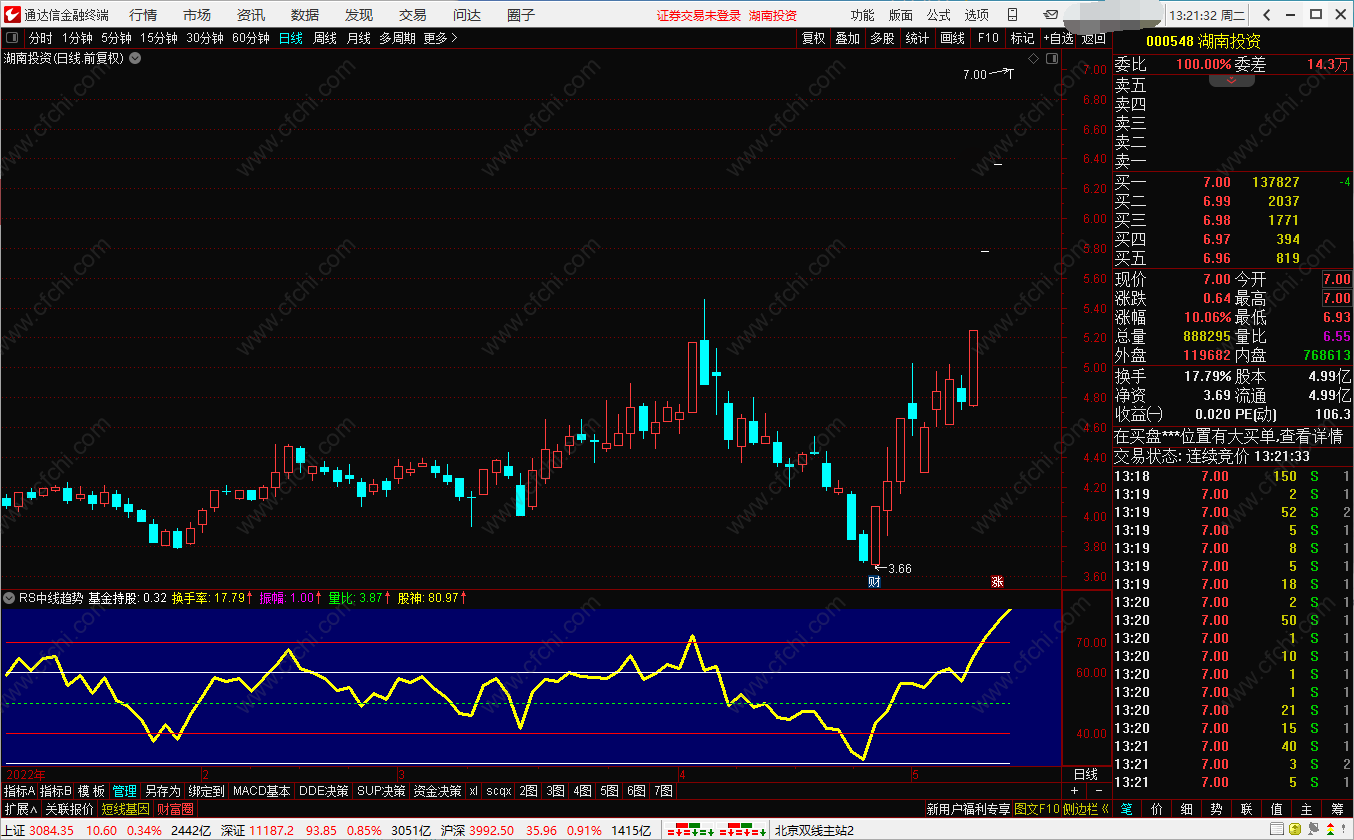Open 多周期 multi-period view
This screenshot has height=840, width=1354.
(x=397, y=38)
